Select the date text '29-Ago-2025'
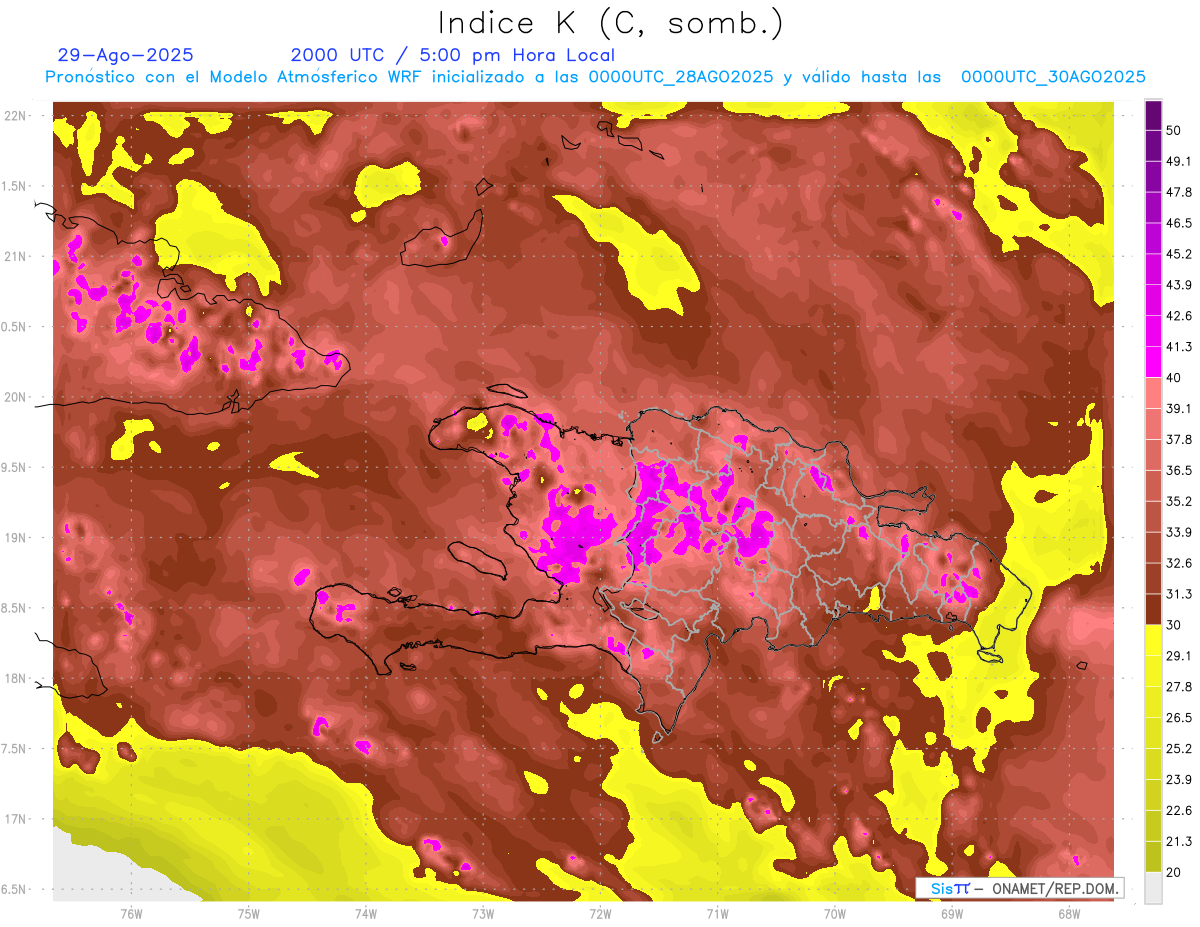 (126, 55)
